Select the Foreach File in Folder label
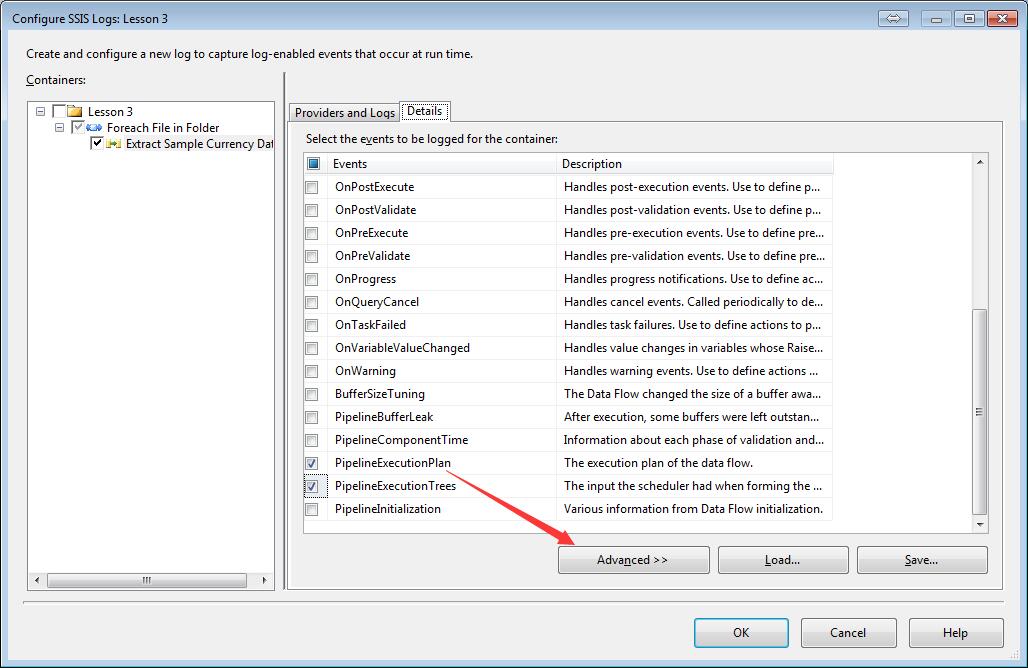This screenshot has width=1028, height=668. pos(163,128)
